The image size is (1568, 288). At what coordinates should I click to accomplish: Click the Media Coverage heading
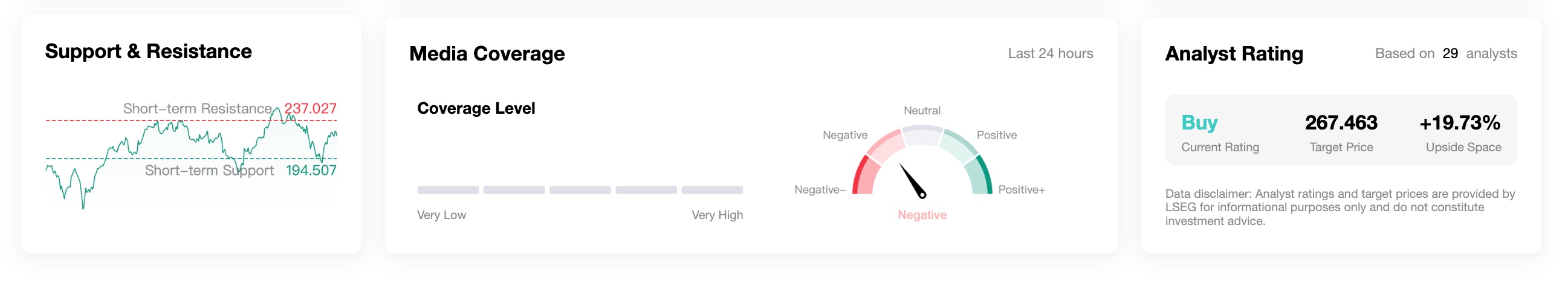(487, 54)
